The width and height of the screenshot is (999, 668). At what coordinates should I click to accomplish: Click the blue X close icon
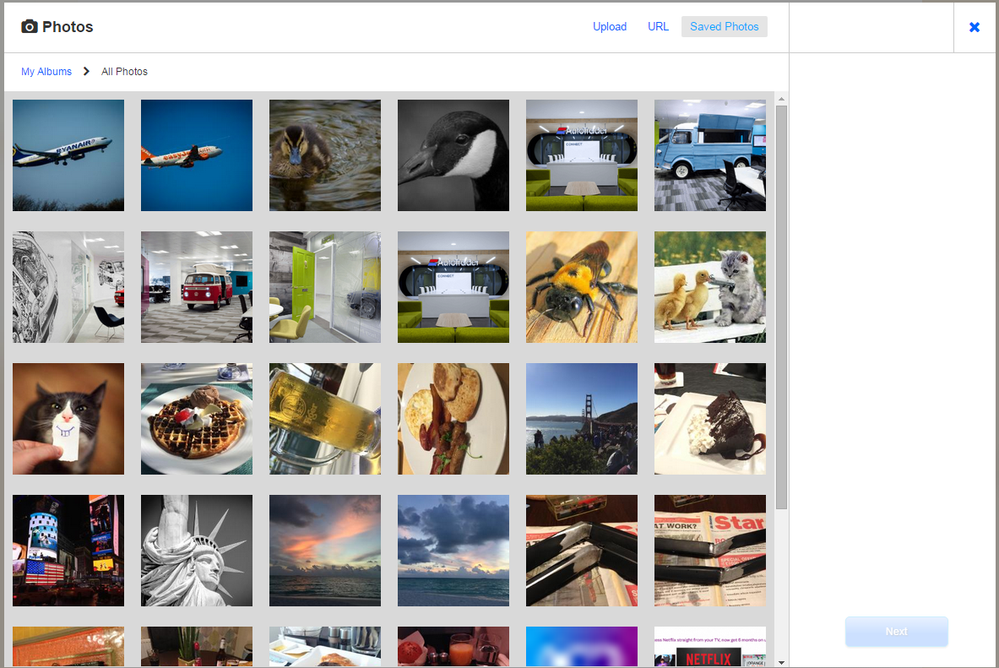click(974, 27)
